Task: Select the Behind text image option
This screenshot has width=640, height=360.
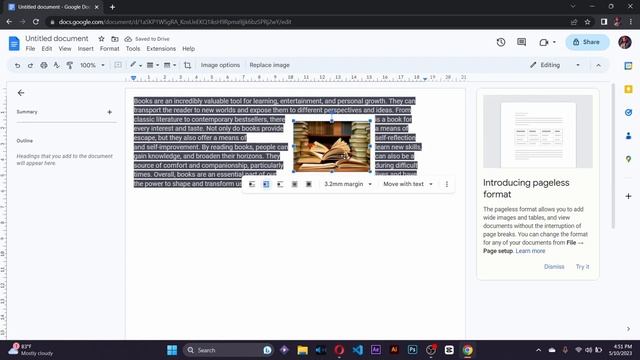Action: tap(294, 184)
